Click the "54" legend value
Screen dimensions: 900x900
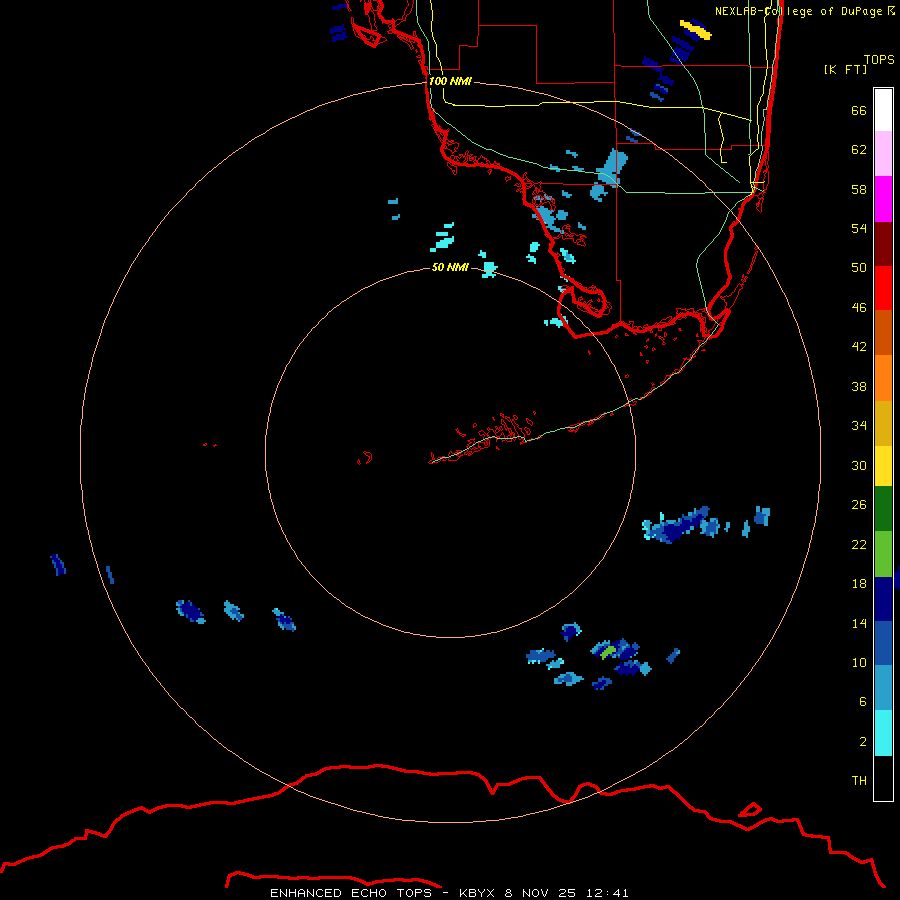tap(859, 228)
